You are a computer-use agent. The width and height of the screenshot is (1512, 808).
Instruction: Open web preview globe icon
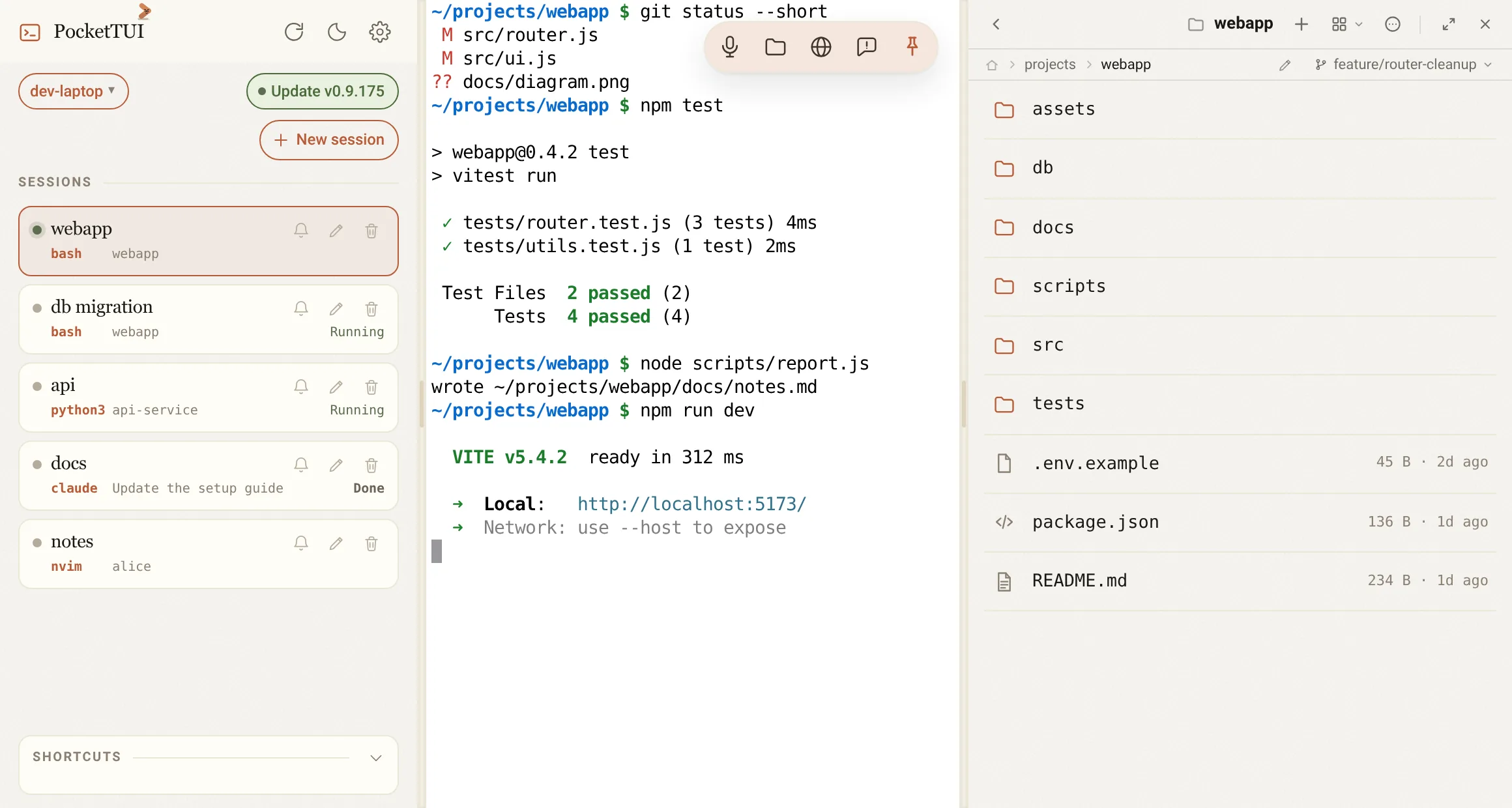tap(821, 47)
